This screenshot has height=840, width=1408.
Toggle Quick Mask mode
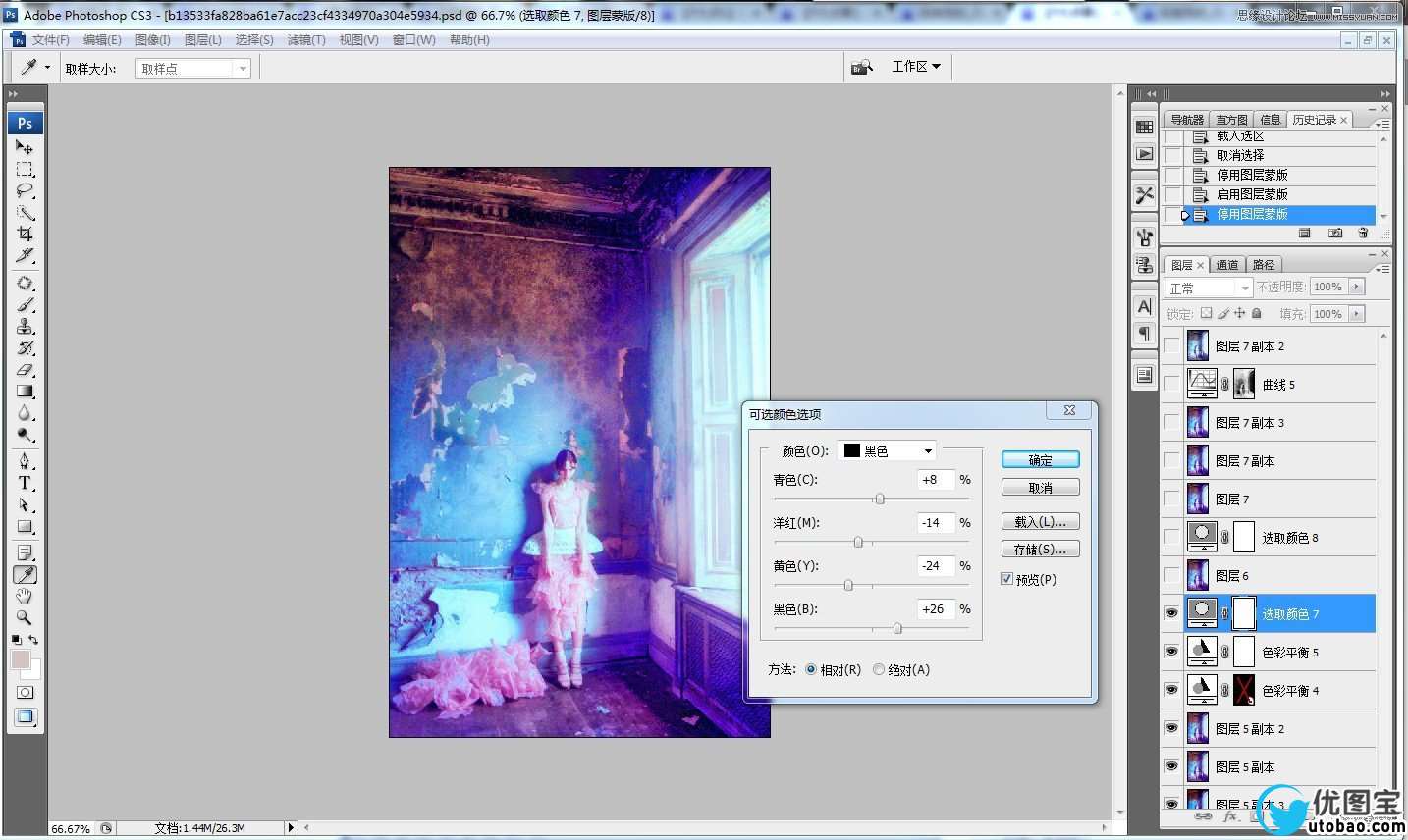click(25, 692)
